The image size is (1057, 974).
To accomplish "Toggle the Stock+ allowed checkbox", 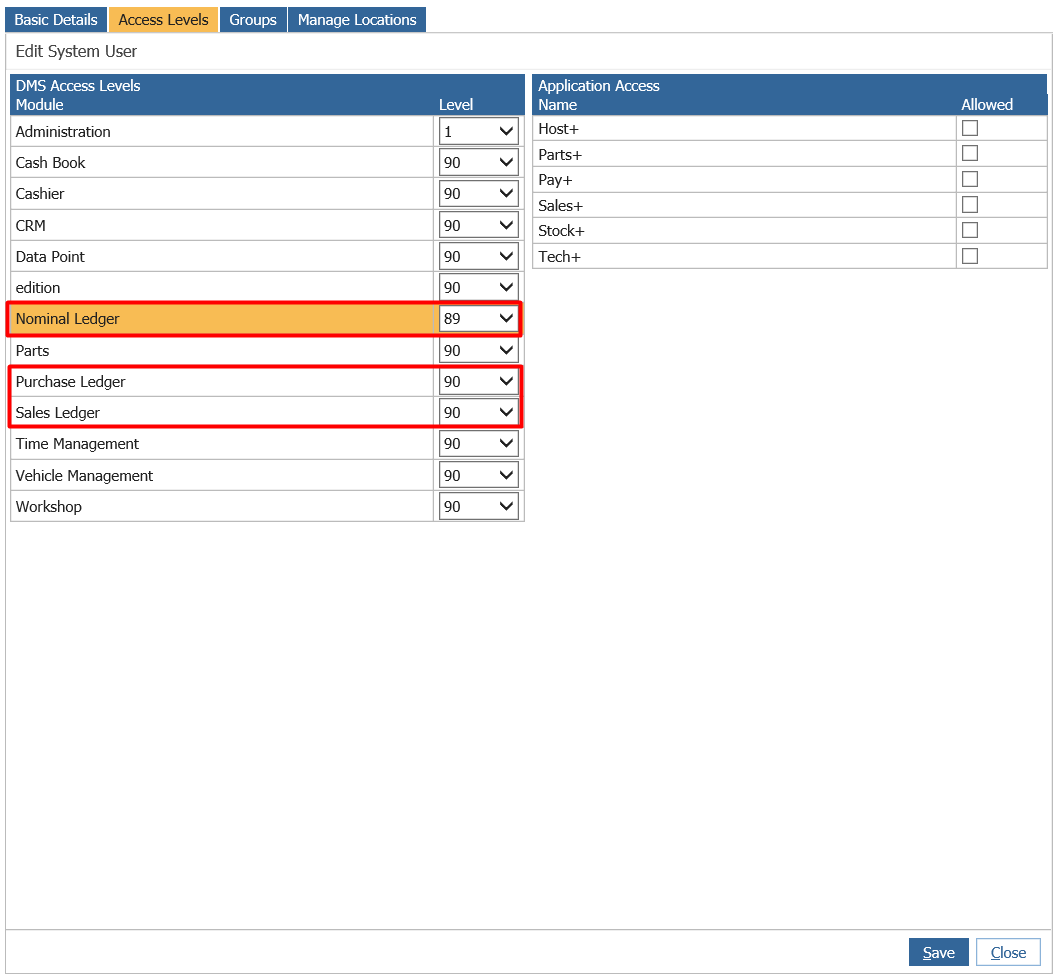I will pyautogui.click(x=969, y=231).
